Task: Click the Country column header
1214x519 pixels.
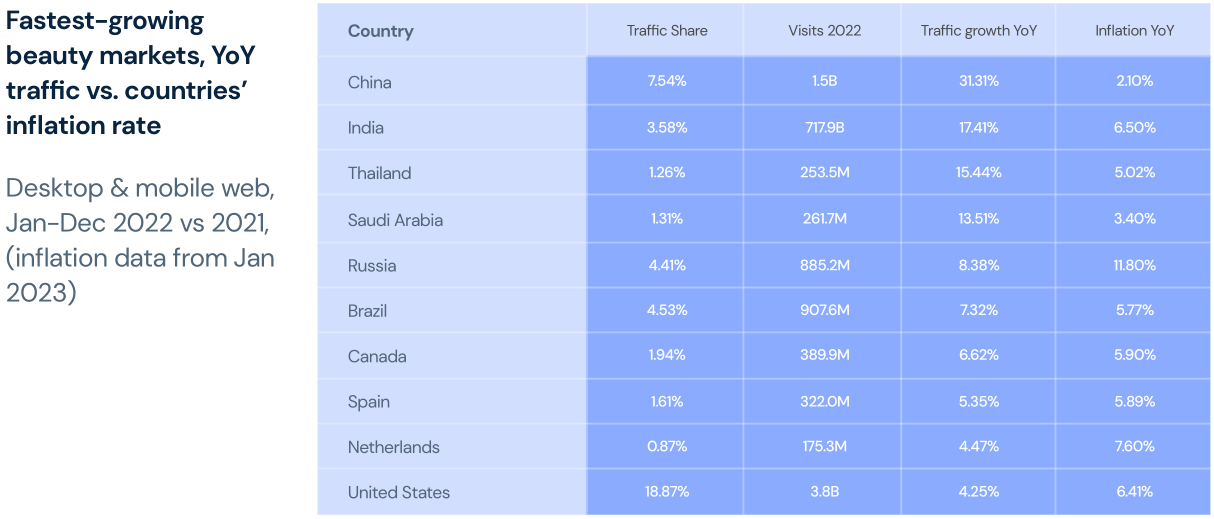Action: point(380,31)
